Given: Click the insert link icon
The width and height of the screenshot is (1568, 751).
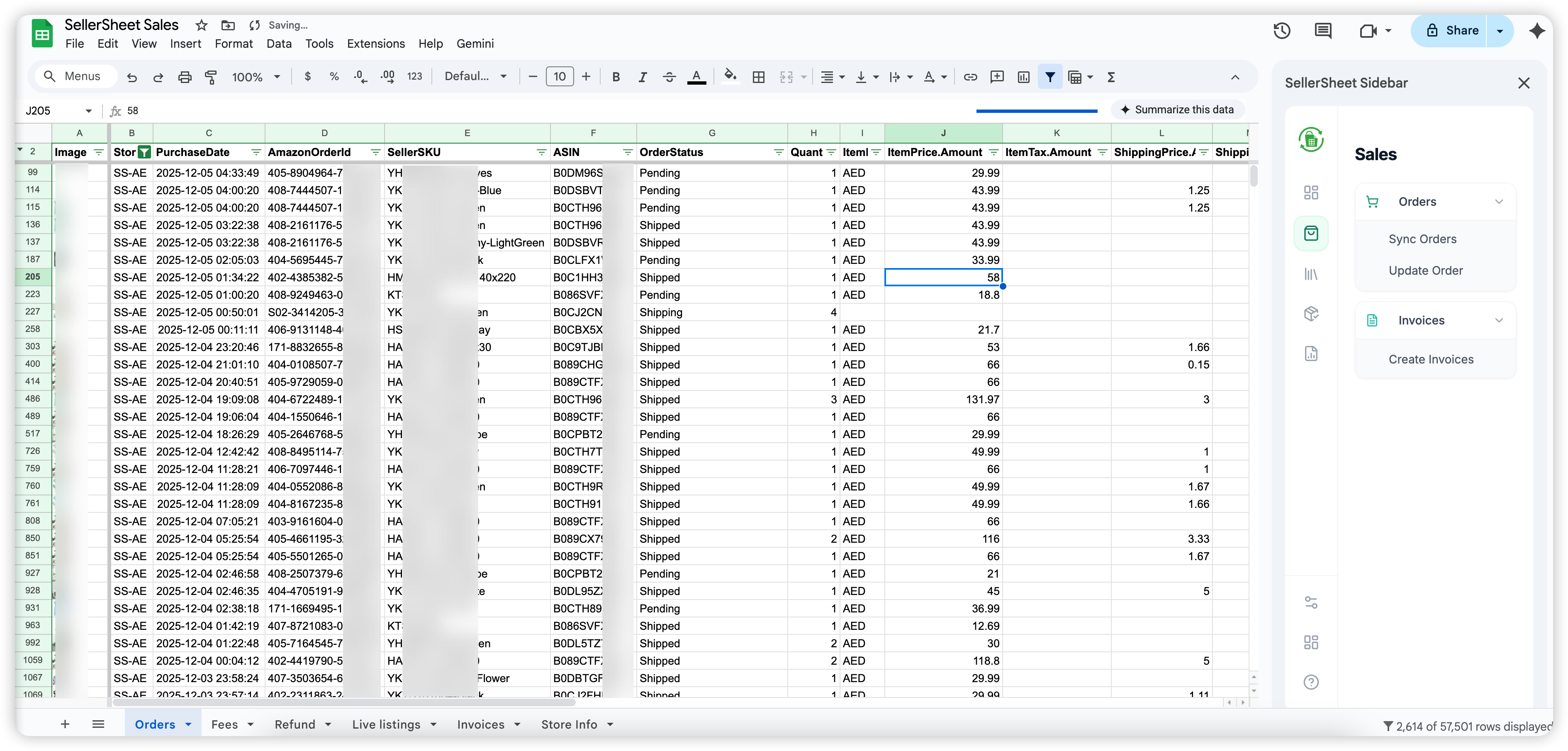Looking at the screenshot, I should click(970, 77).
